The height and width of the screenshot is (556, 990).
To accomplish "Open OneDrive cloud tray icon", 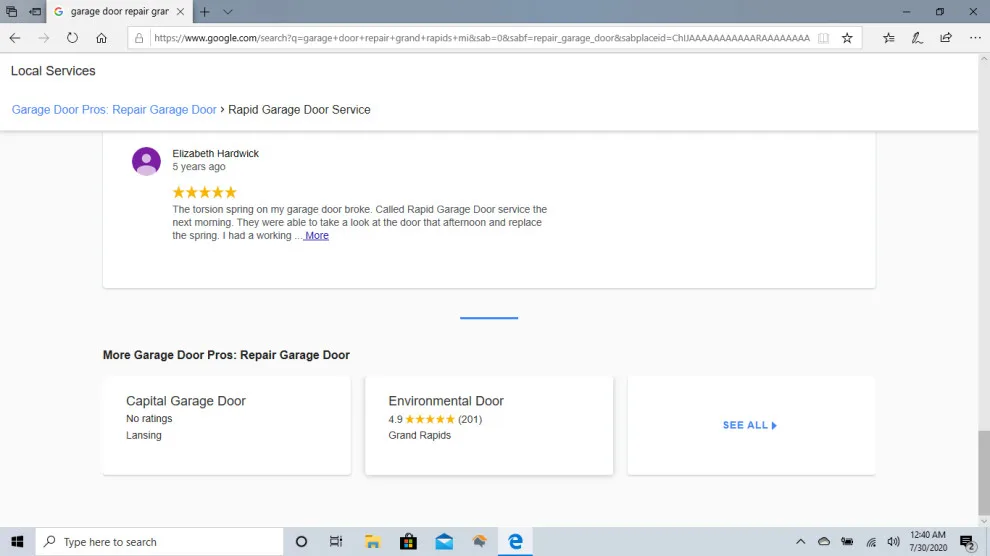I will [824, 541].
